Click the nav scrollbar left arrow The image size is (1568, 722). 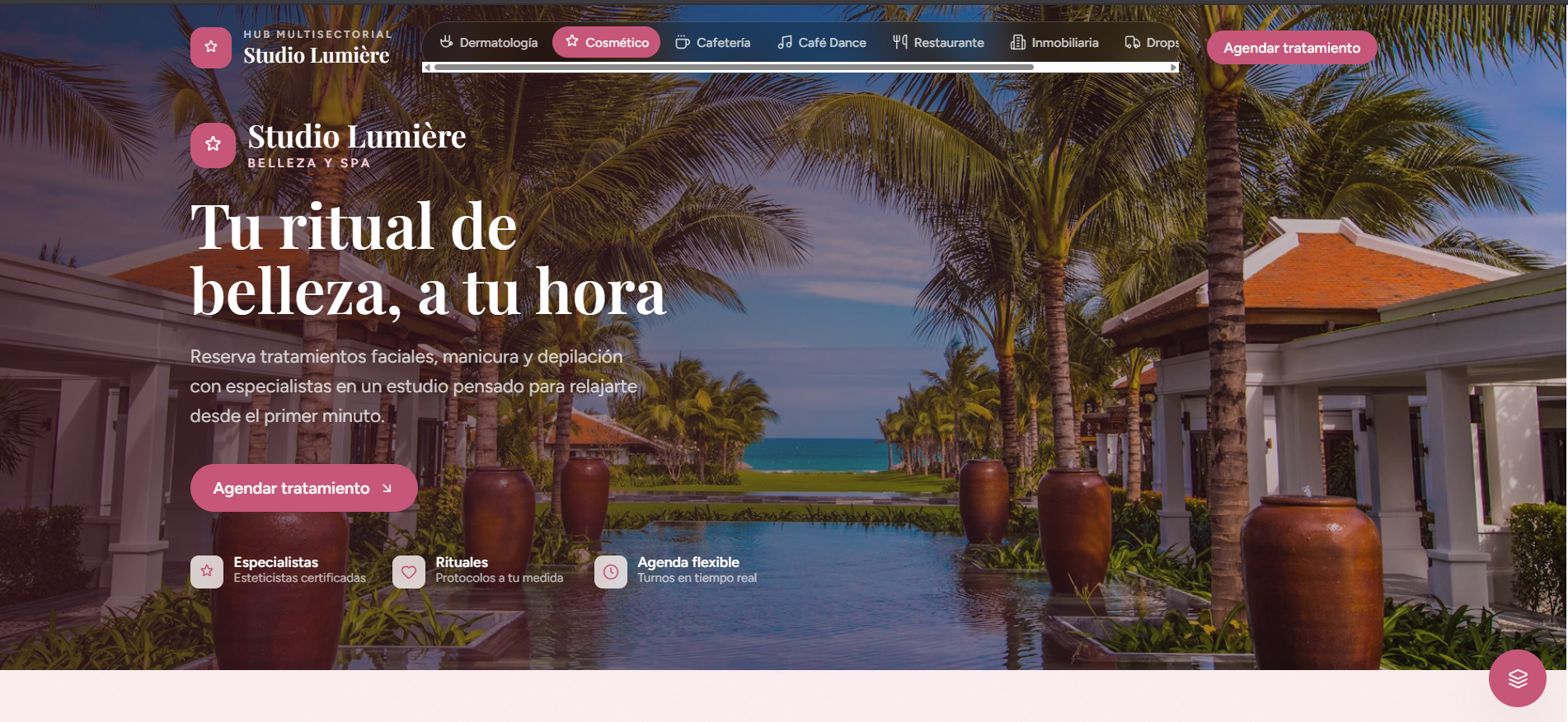click(x=427, y=68)
